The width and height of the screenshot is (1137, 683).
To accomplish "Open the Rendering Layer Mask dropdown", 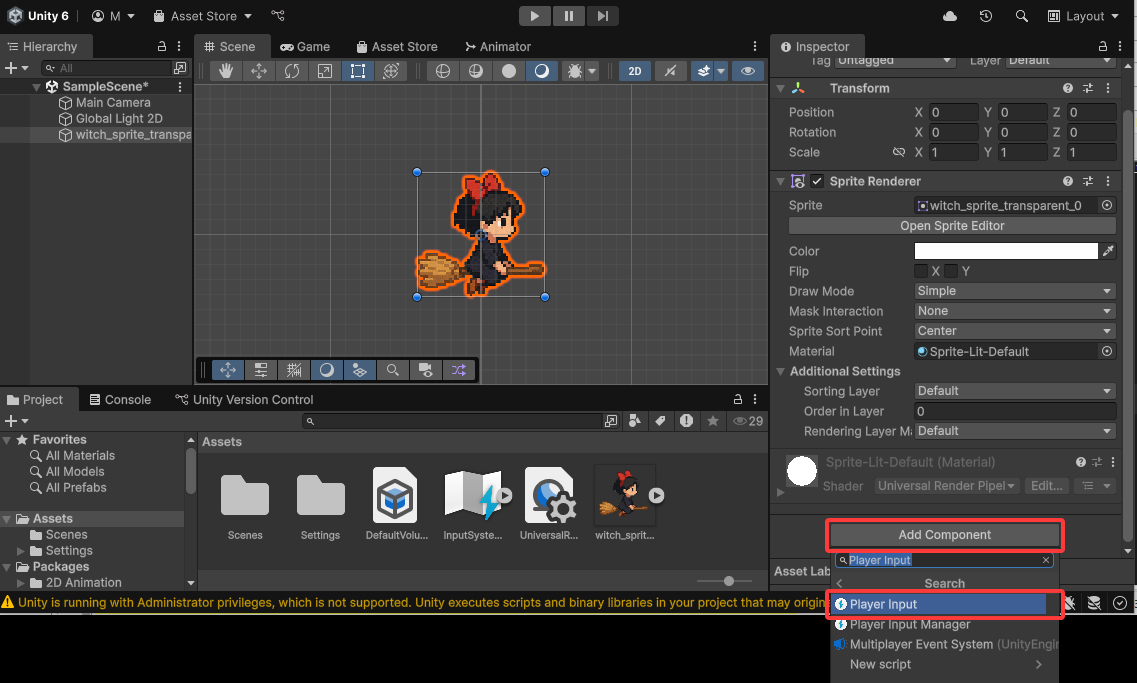I will point(1014,431).
